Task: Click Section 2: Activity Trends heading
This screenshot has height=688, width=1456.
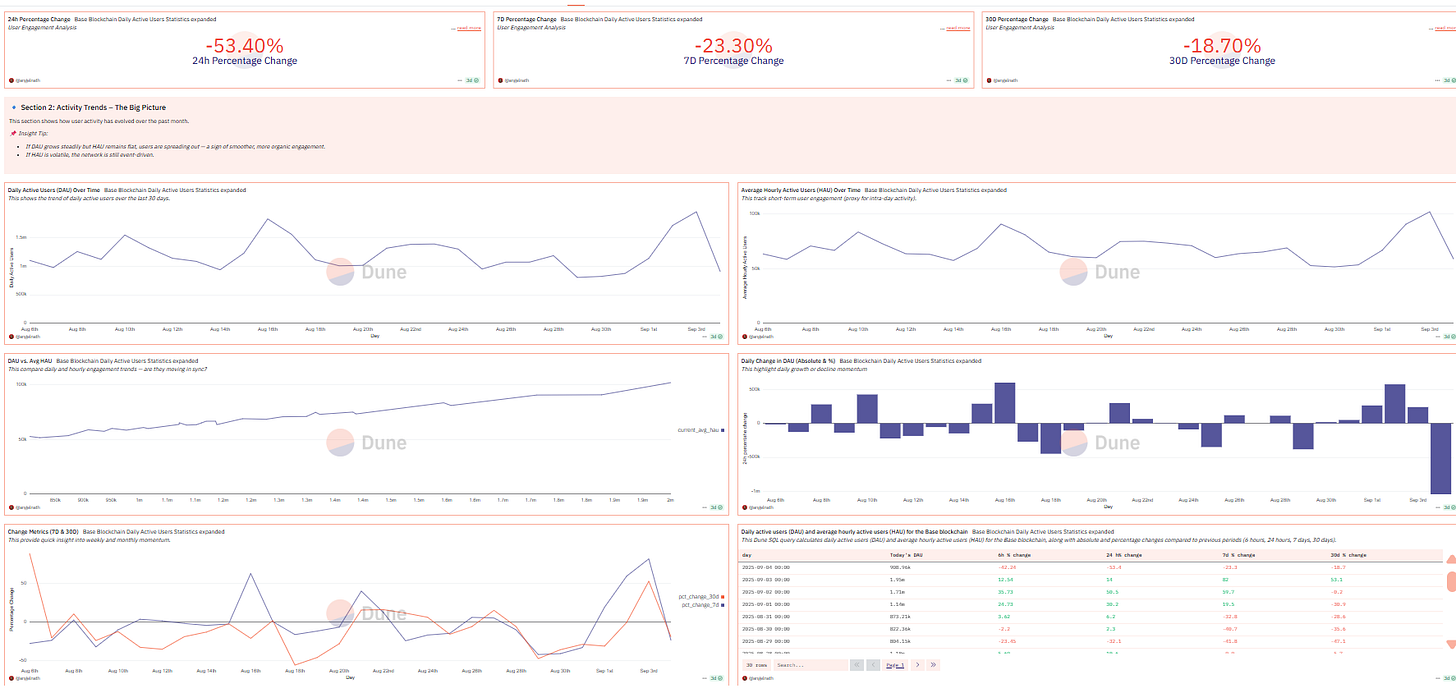Action: [x=93, y=107]
